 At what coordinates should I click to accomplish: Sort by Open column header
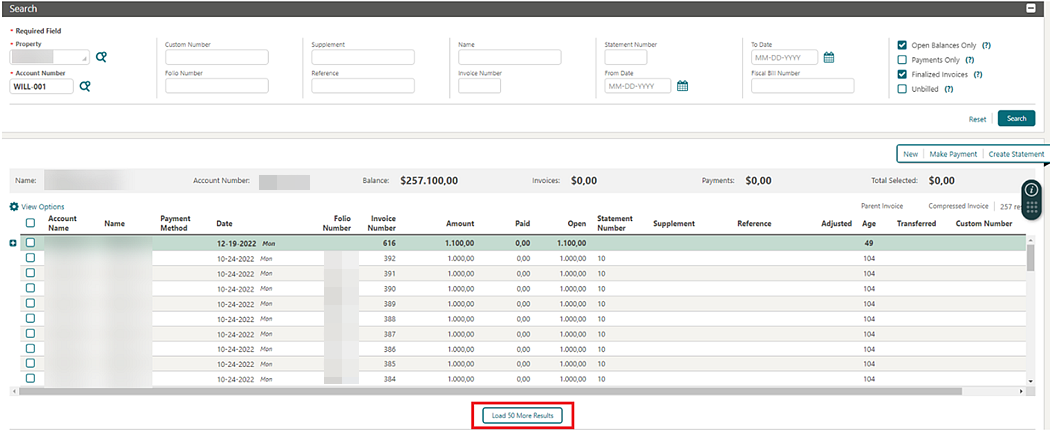577,224
